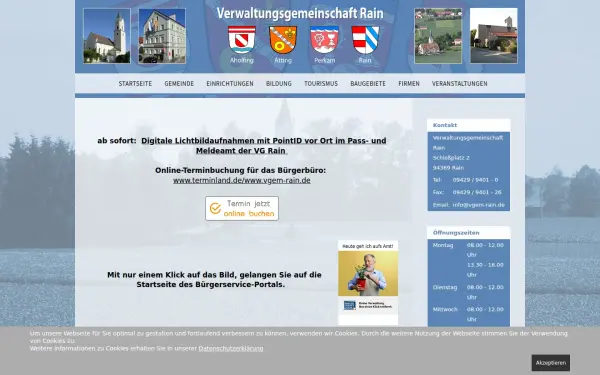Click the Schloßplatz 2 address line
The width and height of the screenshot is (600, 375).
pyautogui.click(x=451, y=158)
